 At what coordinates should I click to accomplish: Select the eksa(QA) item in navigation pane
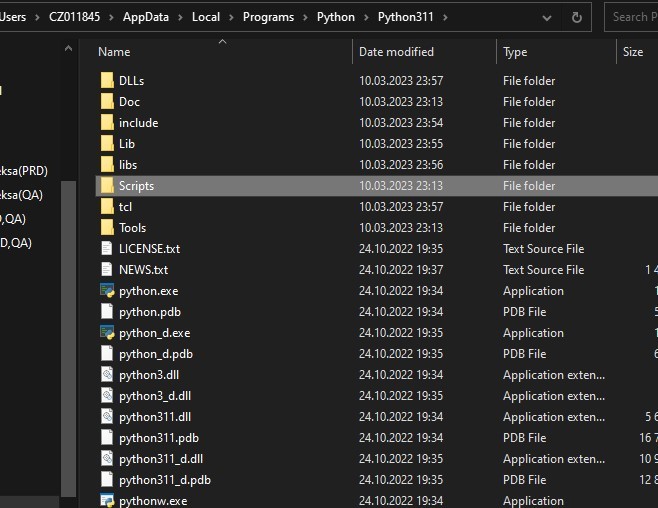pyautogui.click(x=21, y=195)
